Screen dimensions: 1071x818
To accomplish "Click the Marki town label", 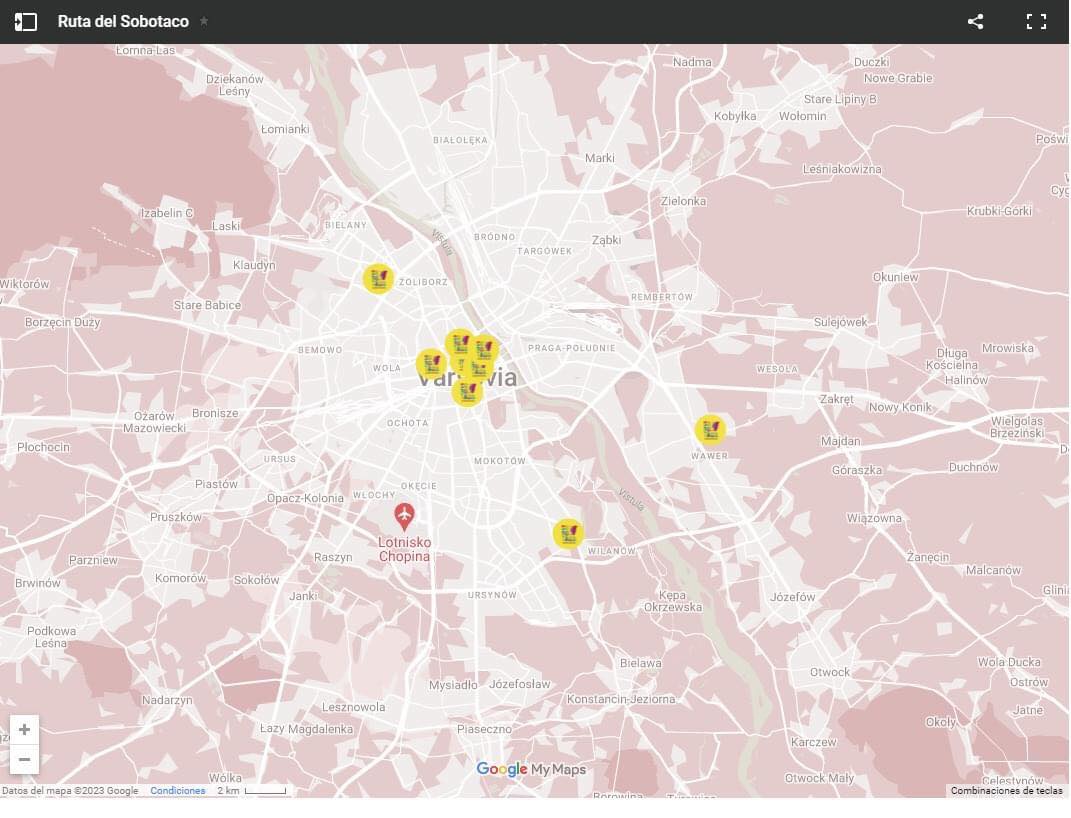I will [x=599, y=158].
